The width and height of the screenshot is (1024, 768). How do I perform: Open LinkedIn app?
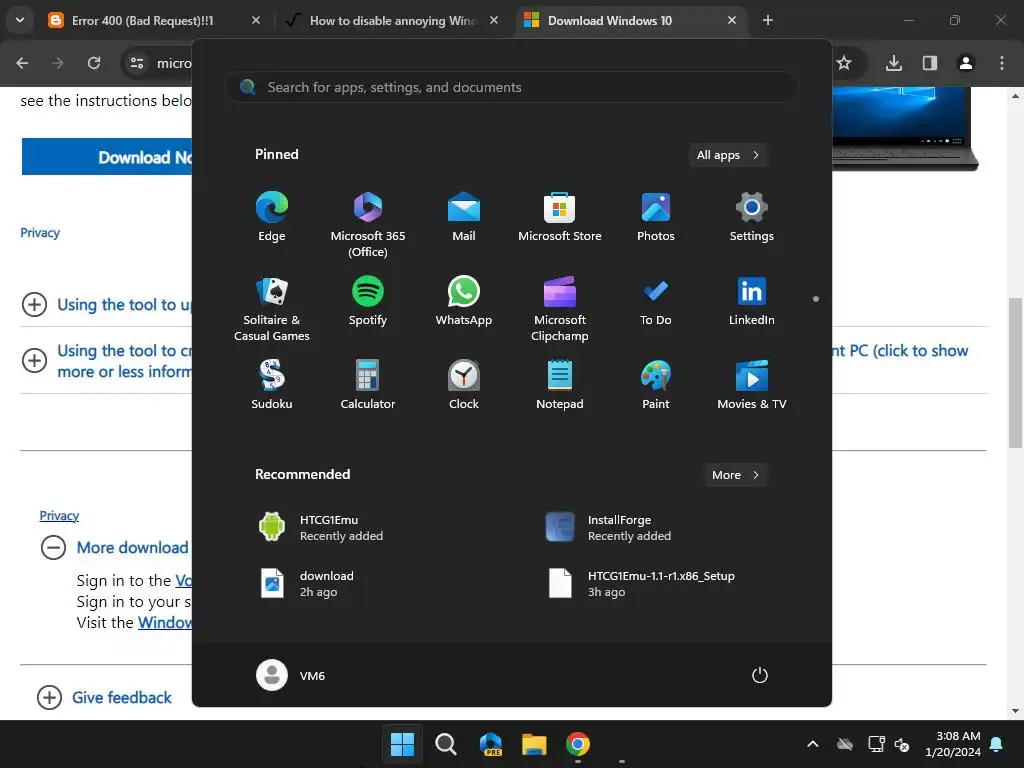[752, 301]
